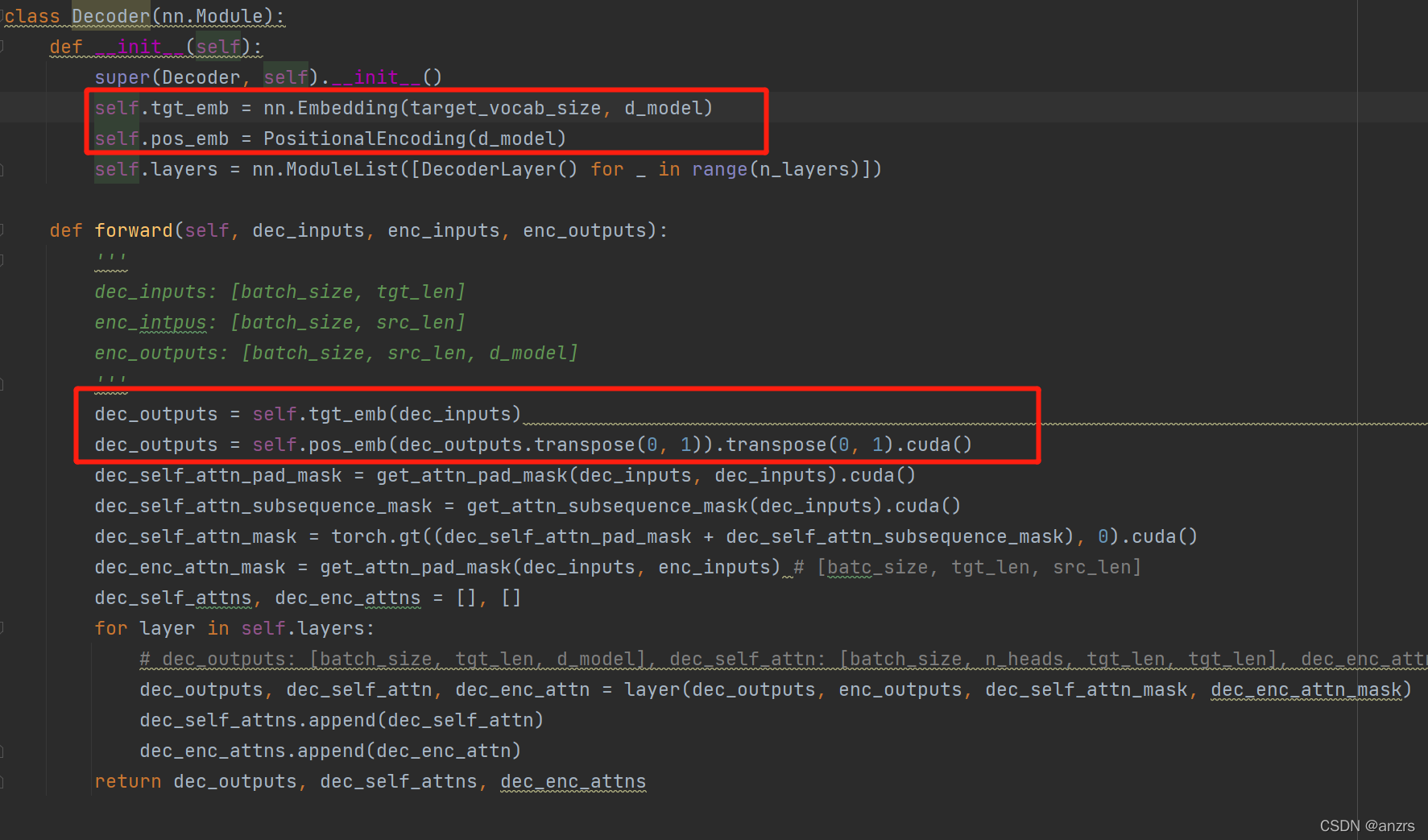This screenshot has width=1428, height=840.
Task: Click the torch.gt mask computation line
Action: coord(644,536)
